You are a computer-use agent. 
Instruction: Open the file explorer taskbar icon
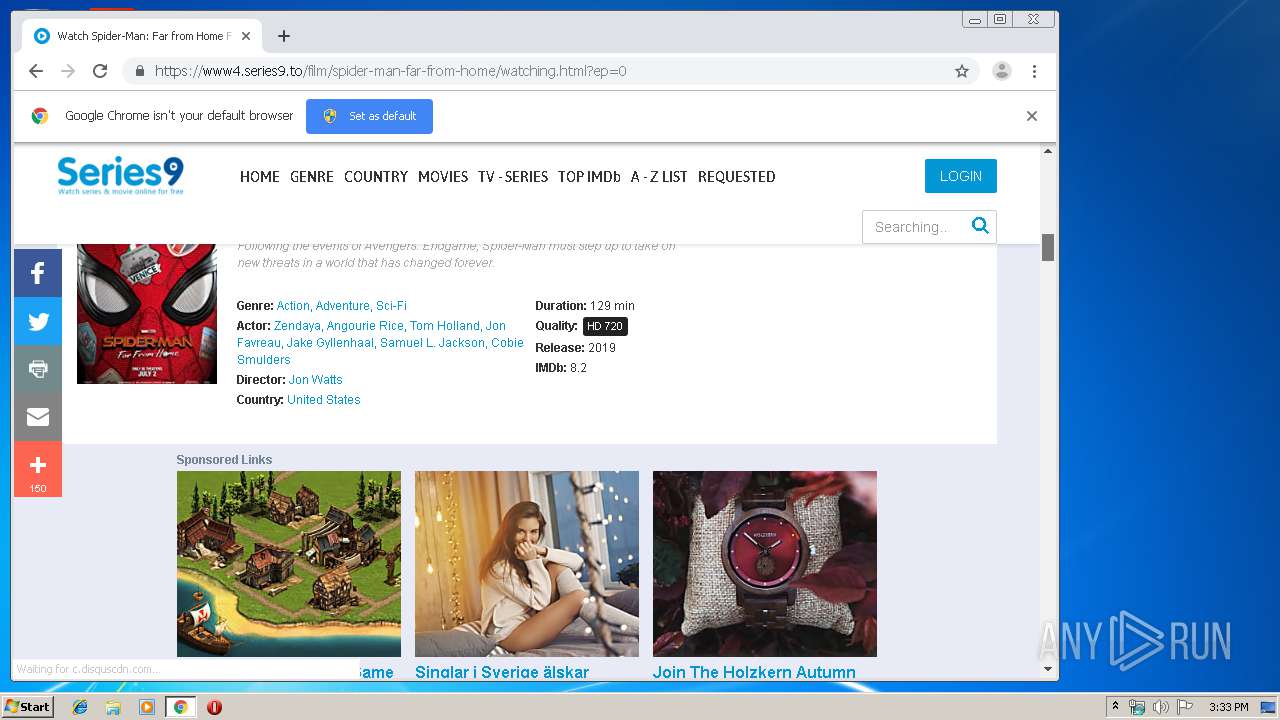[x=113, y=707]
